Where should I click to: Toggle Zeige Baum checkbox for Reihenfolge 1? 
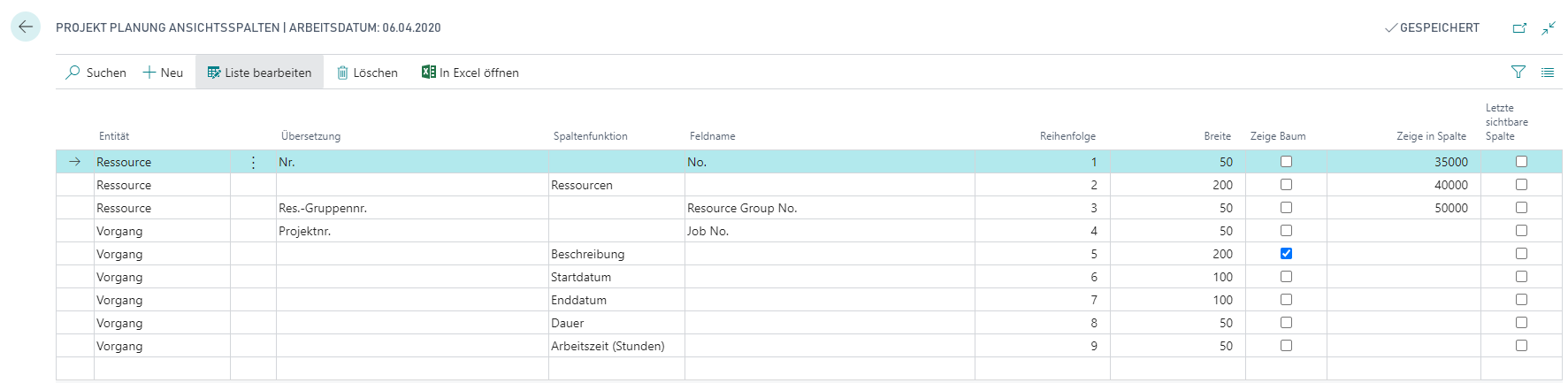tap(1286, 162)
